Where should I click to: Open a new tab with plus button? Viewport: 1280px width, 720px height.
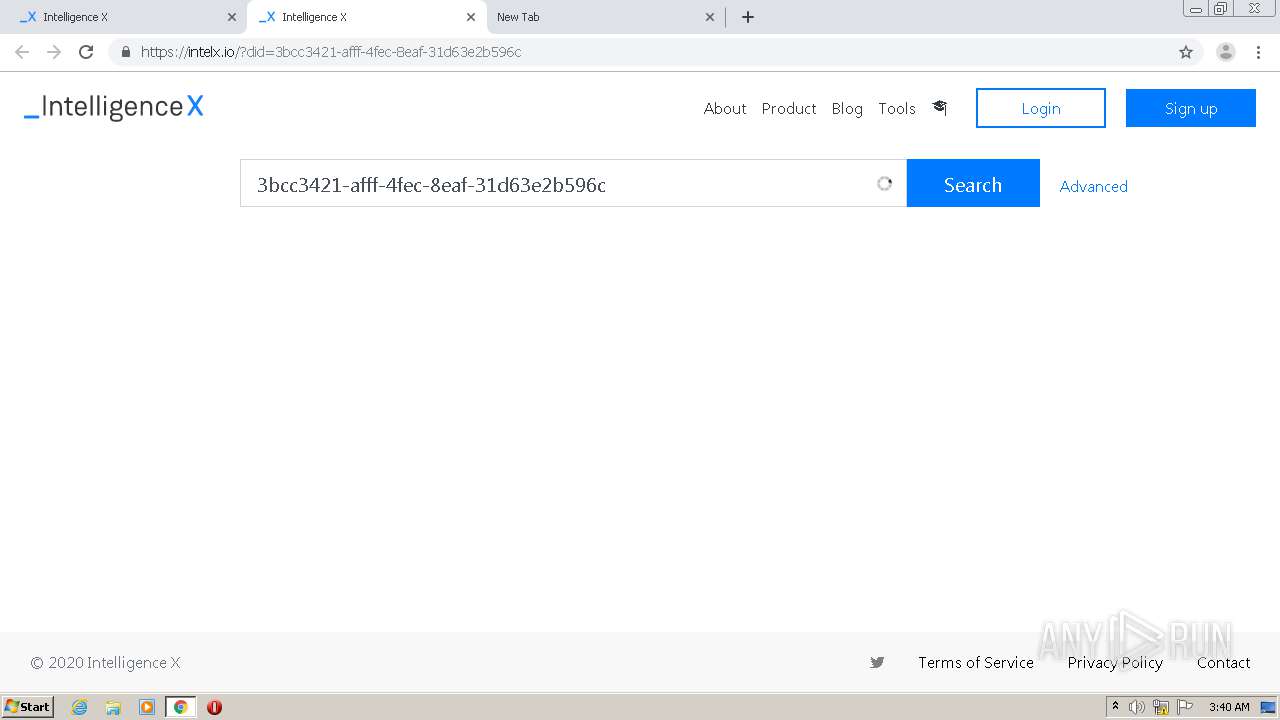[748, 17]
